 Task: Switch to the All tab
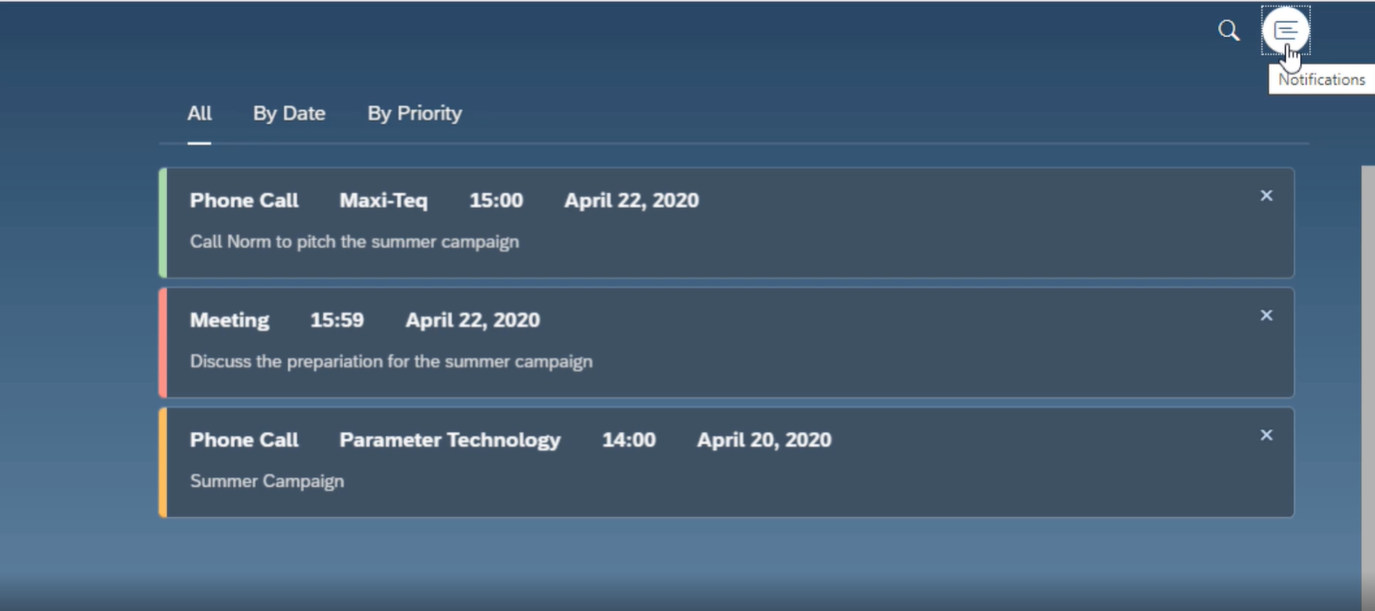[x=199, y=113]
